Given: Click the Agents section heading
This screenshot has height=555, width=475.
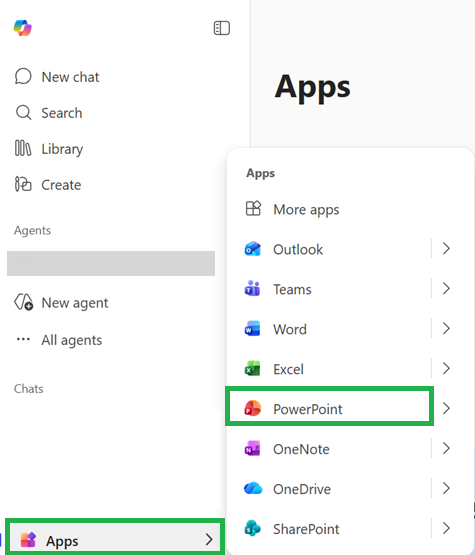Looking at the screenshot, I should (33, 230).
